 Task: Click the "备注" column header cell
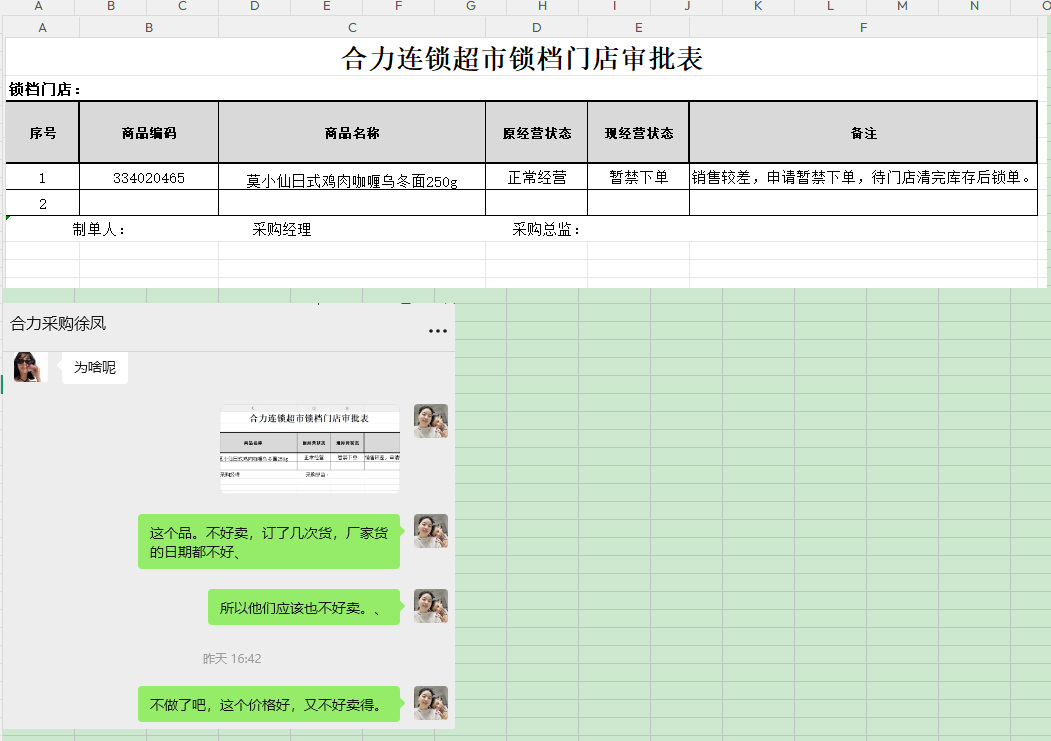click(863, 133)
